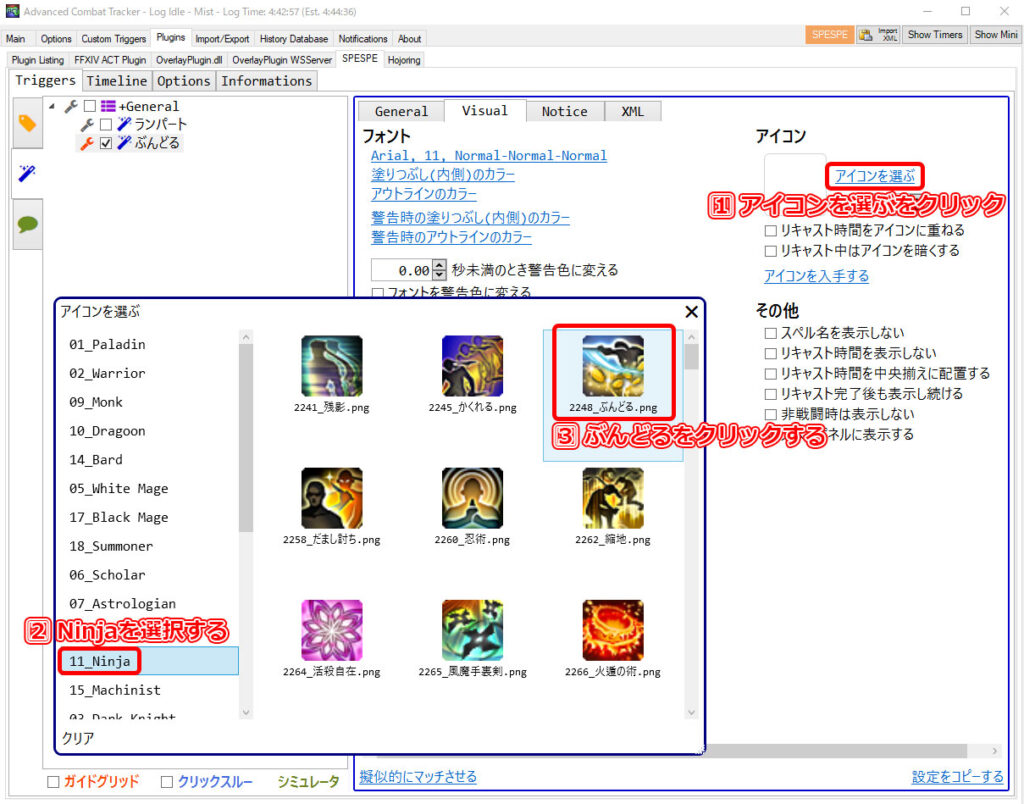Select the magic wand sidebar icon
1024x804 pixels.
27,174
